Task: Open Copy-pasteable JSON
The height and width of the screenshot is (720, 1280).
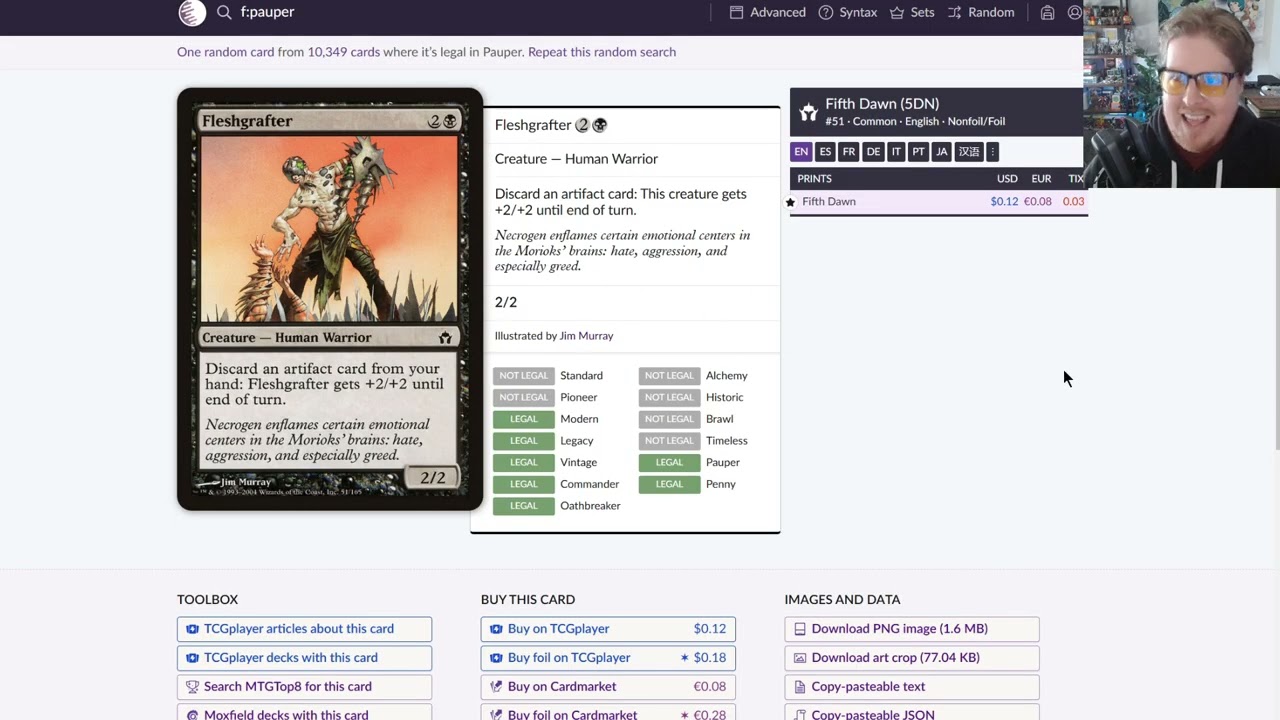Action: (912, 714)
